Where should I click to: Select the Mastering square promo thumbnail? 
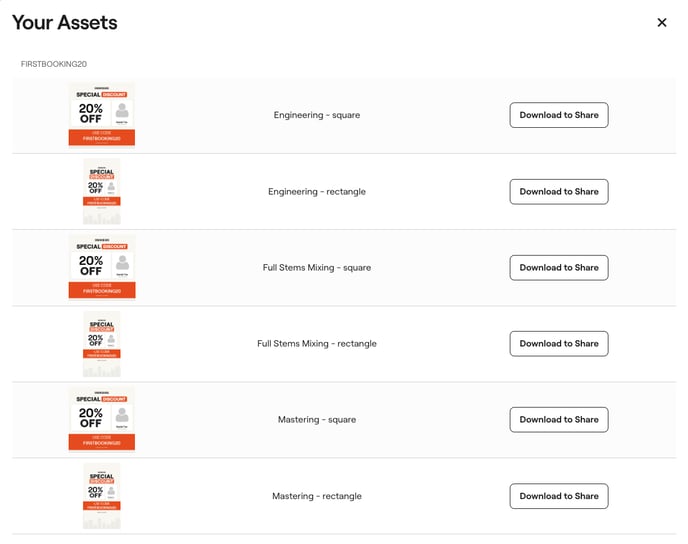point(102,419)
